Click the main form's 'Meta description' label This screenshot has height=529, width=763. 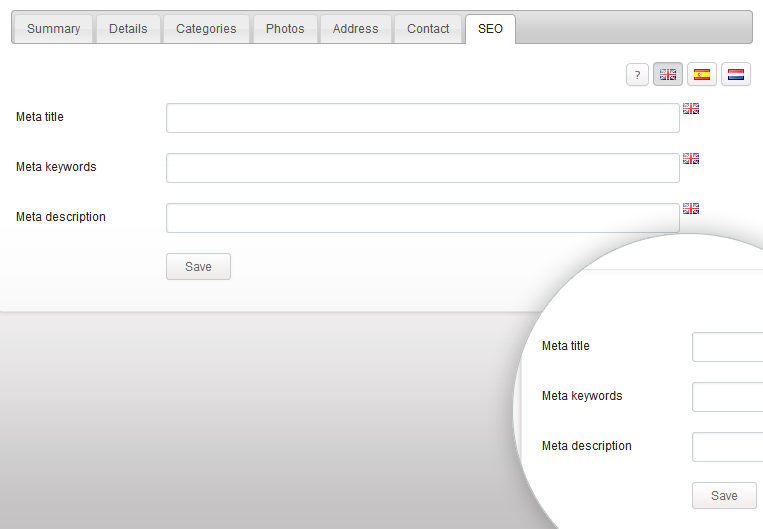coord(61,217)
